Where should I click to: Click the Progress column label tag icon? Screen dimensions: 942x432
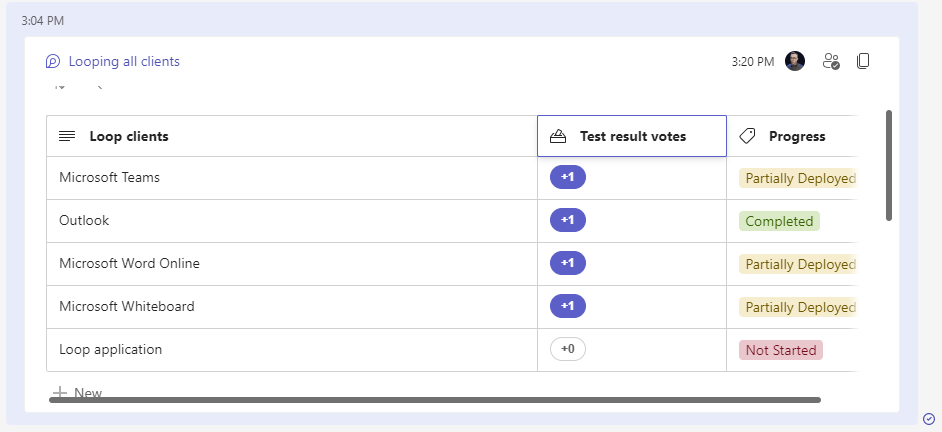click(x=747, y=137)
